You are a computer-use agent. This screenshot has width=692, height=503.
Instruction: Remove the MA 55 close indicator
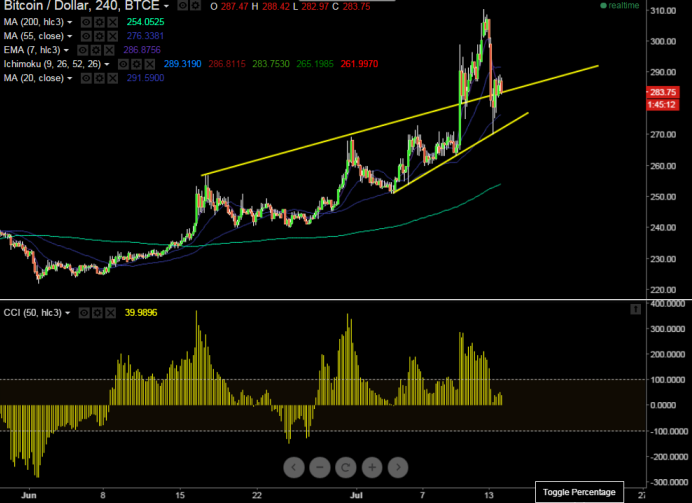(x=113, y=36)
